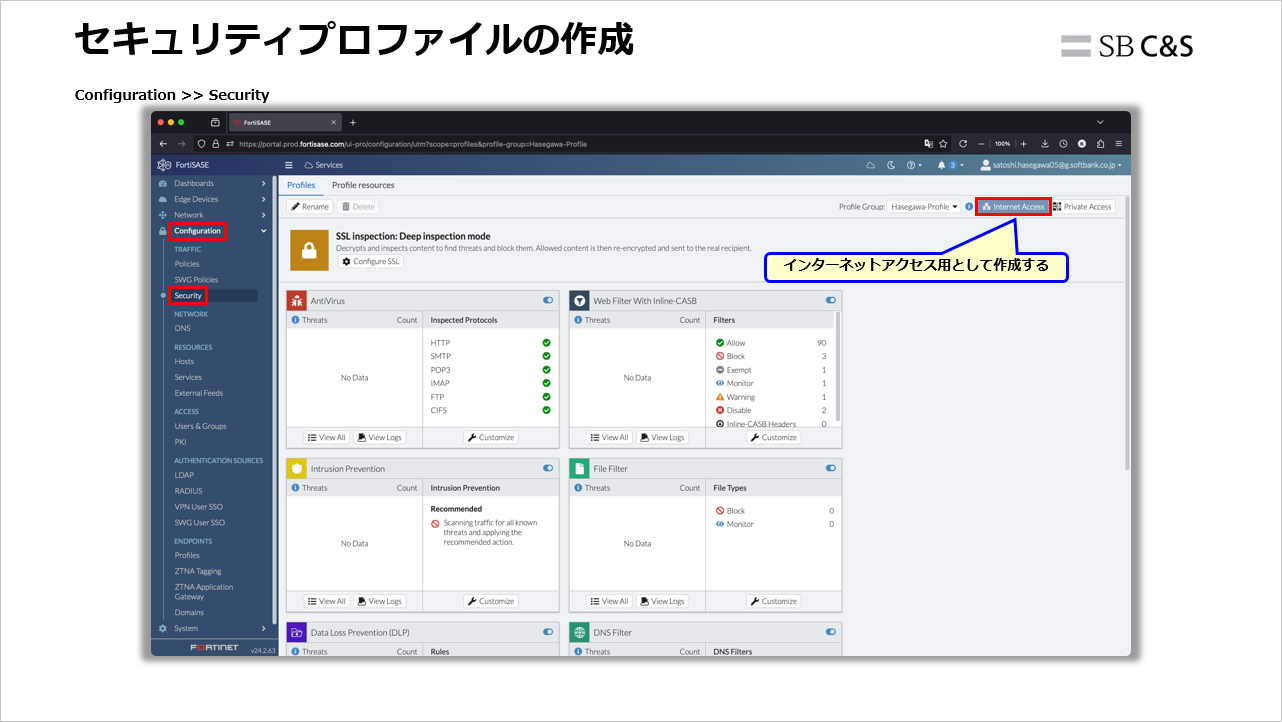
Task: Switch theme with the moon icon
Action: tap(890, 165)
